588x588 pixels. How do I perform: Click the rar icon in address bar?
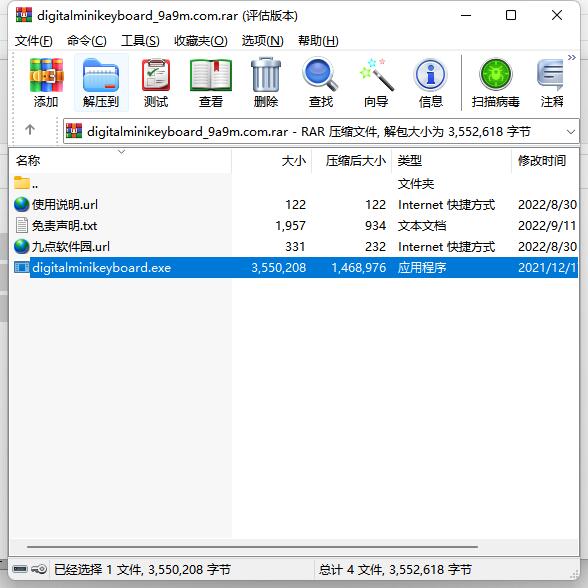74,131
